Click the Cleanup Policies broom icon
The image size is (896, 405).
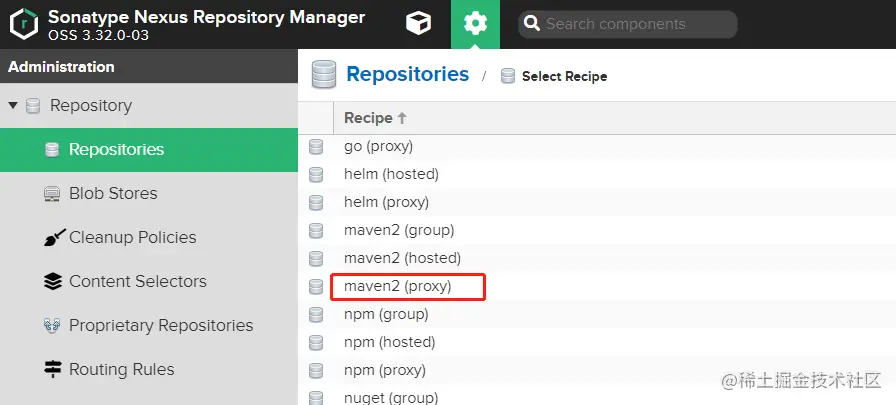point(54,238)
